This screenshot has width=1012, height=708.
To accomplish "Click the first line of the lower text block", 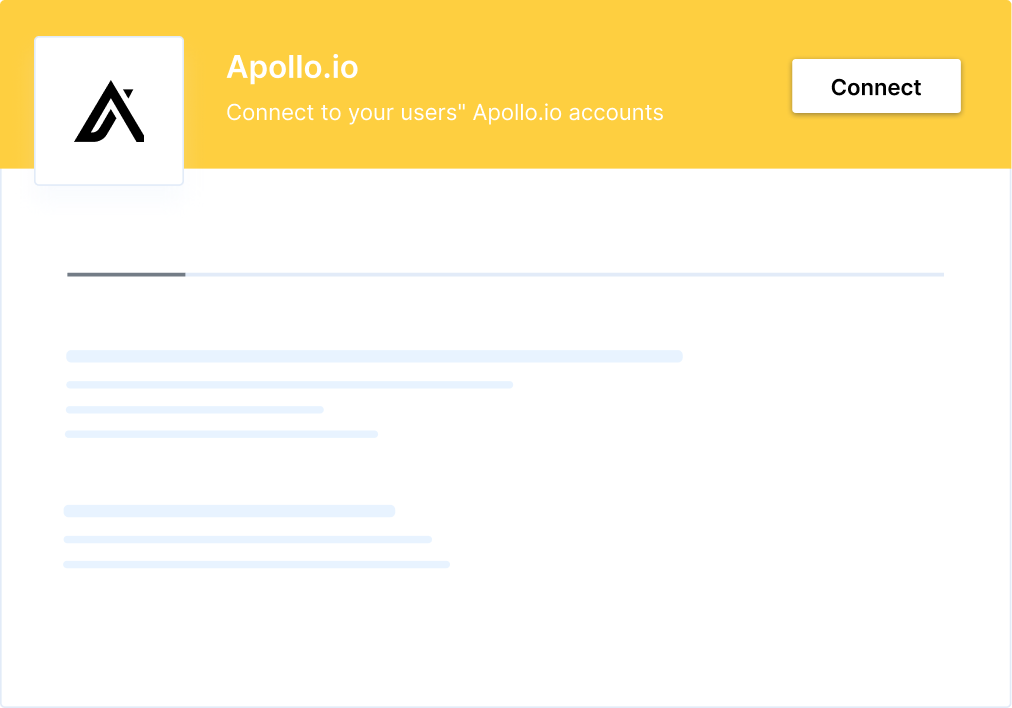I will coord(230,510).
